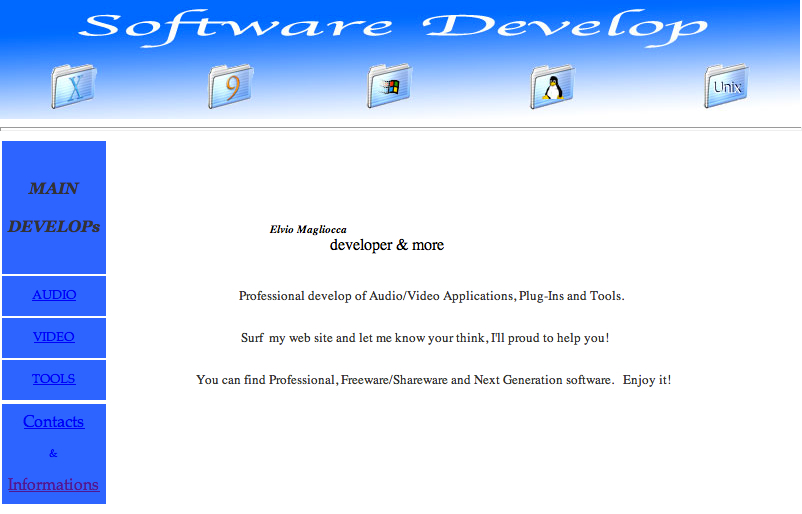Click the Elvio Magliocca author name

pyautogui.click(x=308, y=230)
